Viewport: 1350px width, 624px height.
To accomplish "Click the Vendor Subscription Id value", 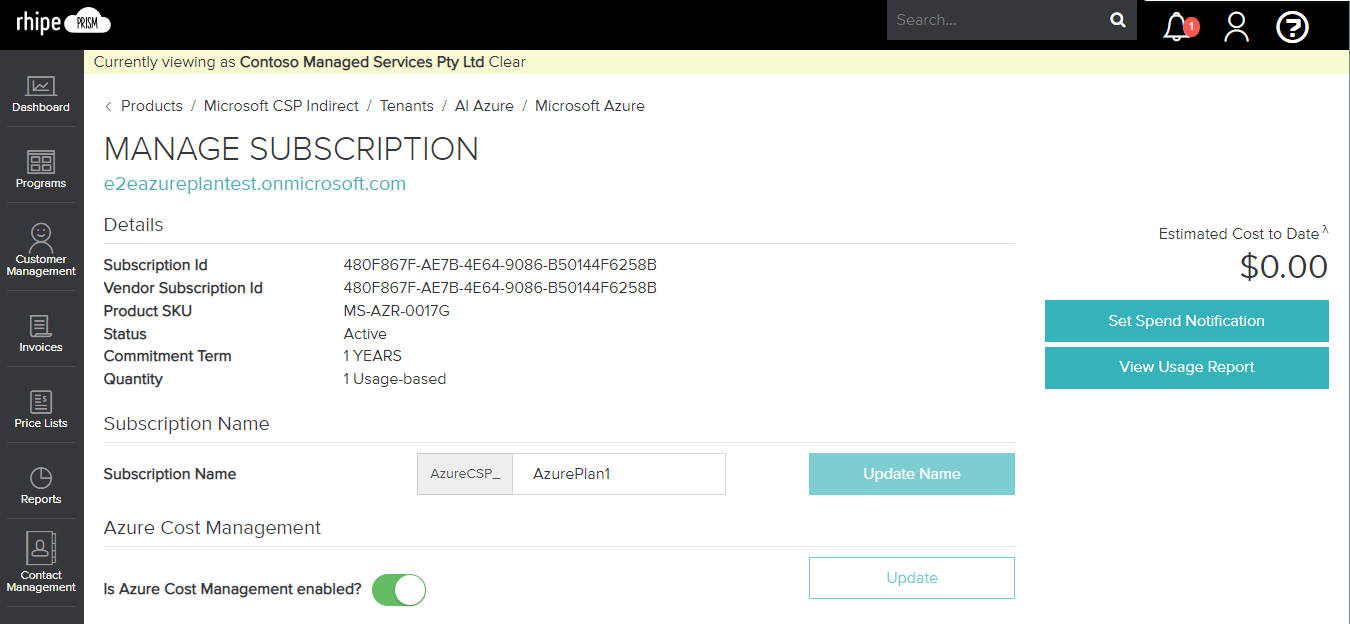I will coord(500,288).
